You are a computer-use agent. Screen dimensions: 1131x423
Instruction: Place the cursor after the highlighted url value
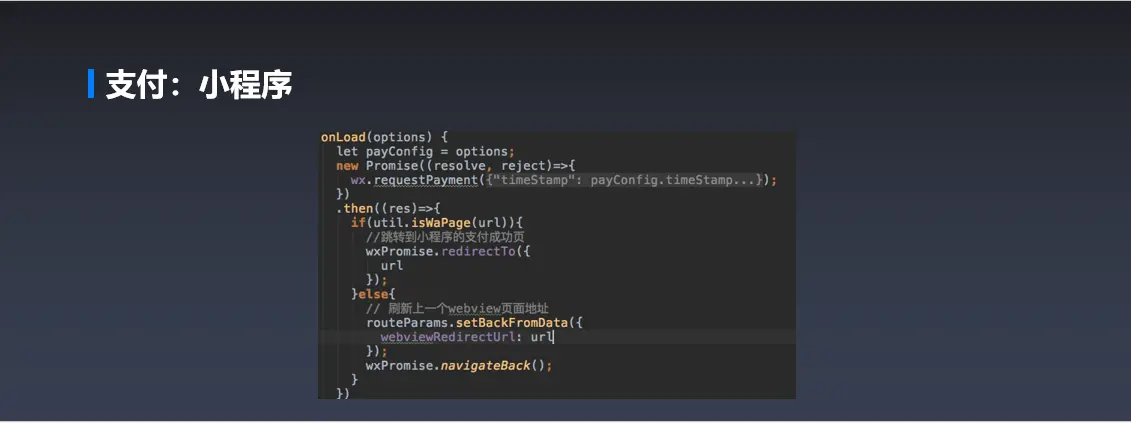553,337
